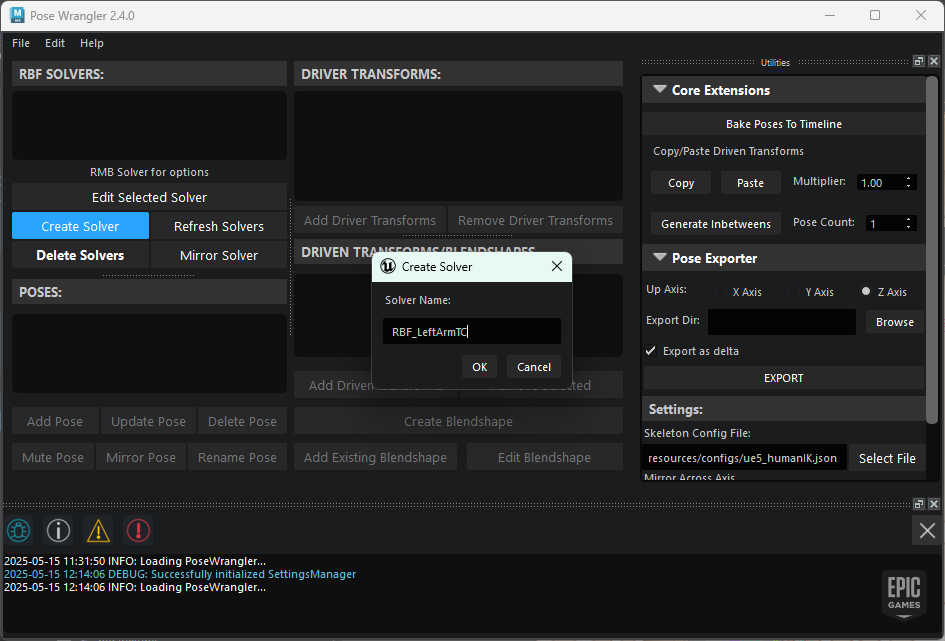Close the Utilities dock panel

tap(934, 61)
